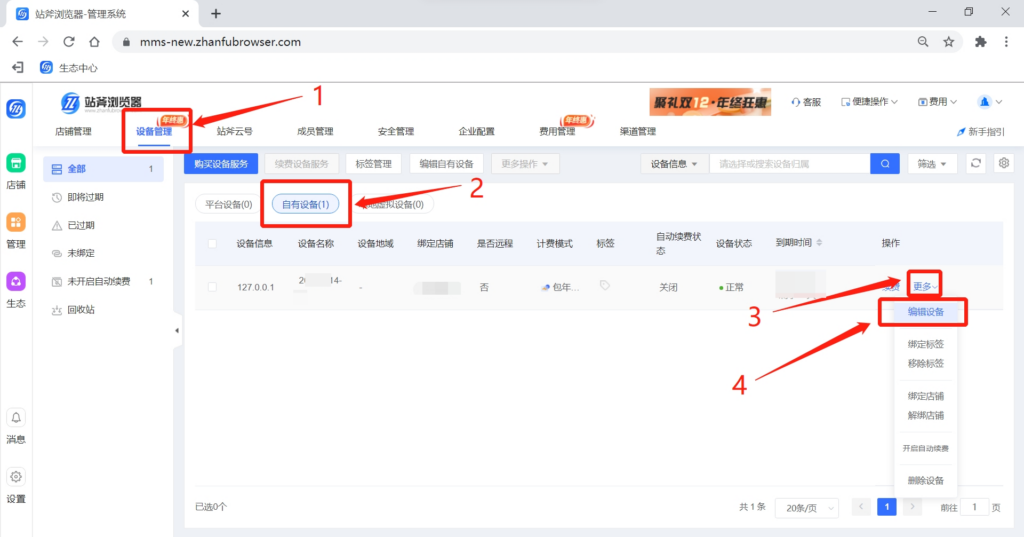Click the exit icon beside 生态中心

coord(18,68)
